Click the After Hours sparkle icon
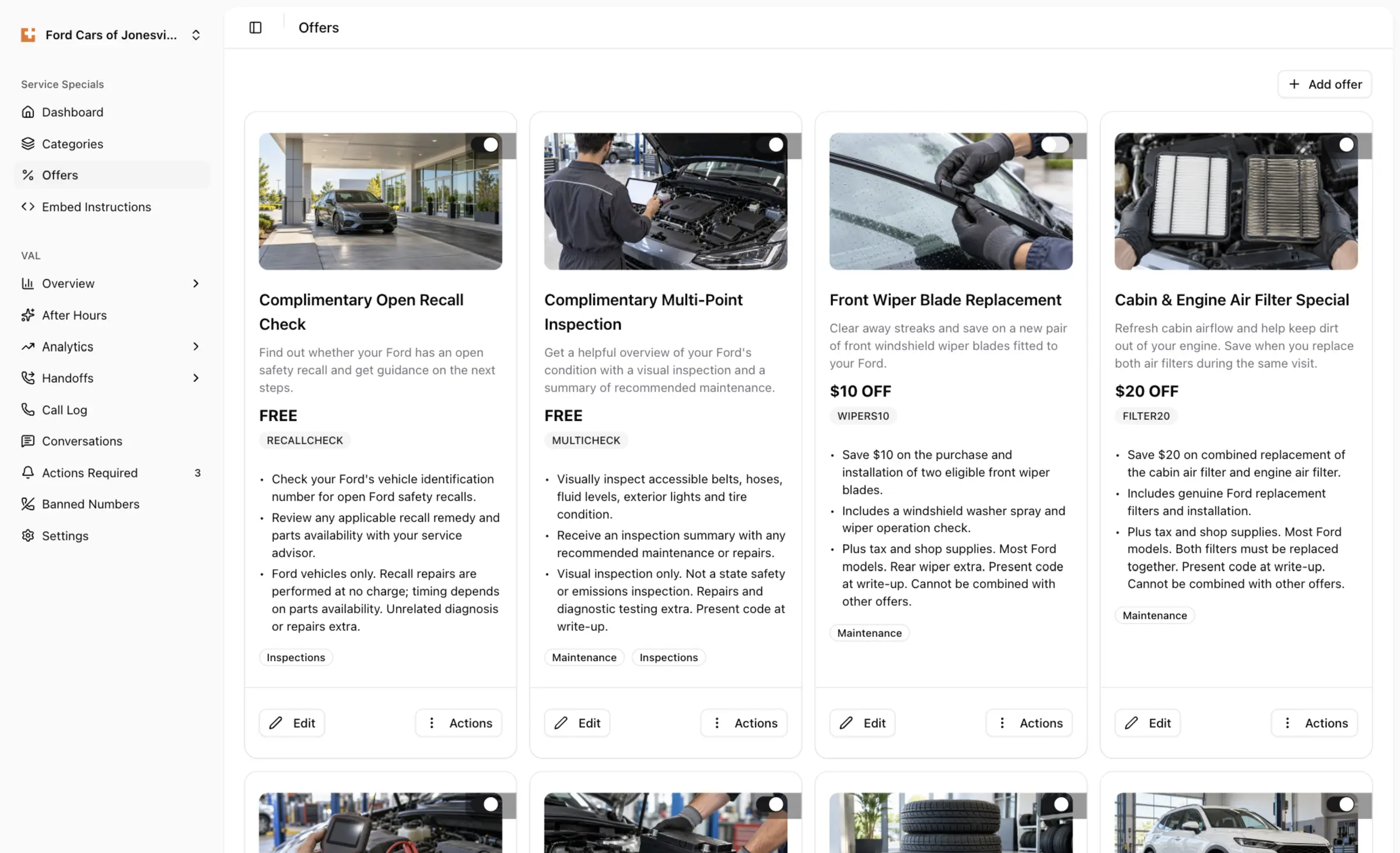 click(28, 315)
